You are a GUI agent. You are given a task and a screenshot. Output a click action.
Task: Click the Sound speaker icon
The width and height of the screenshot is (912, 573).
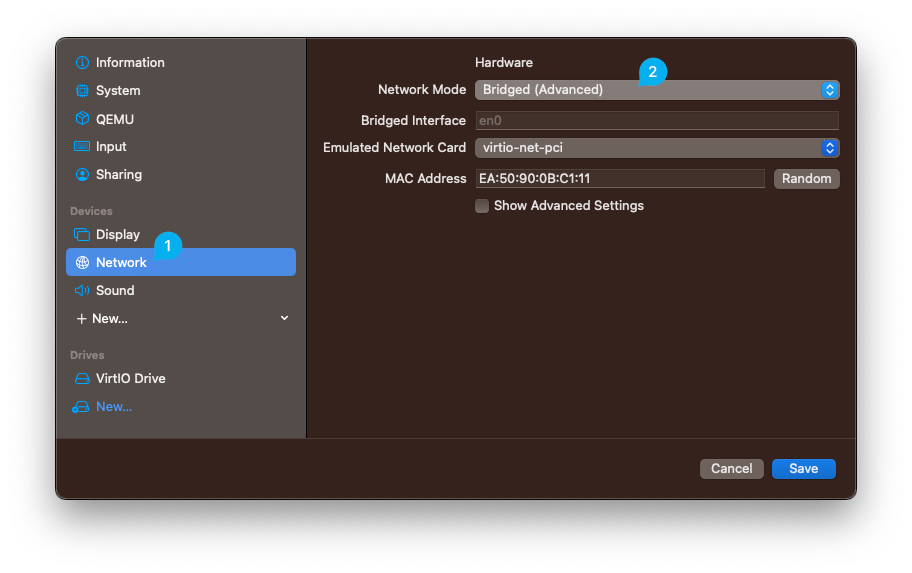pyautogui.click(x=82, y=290)
